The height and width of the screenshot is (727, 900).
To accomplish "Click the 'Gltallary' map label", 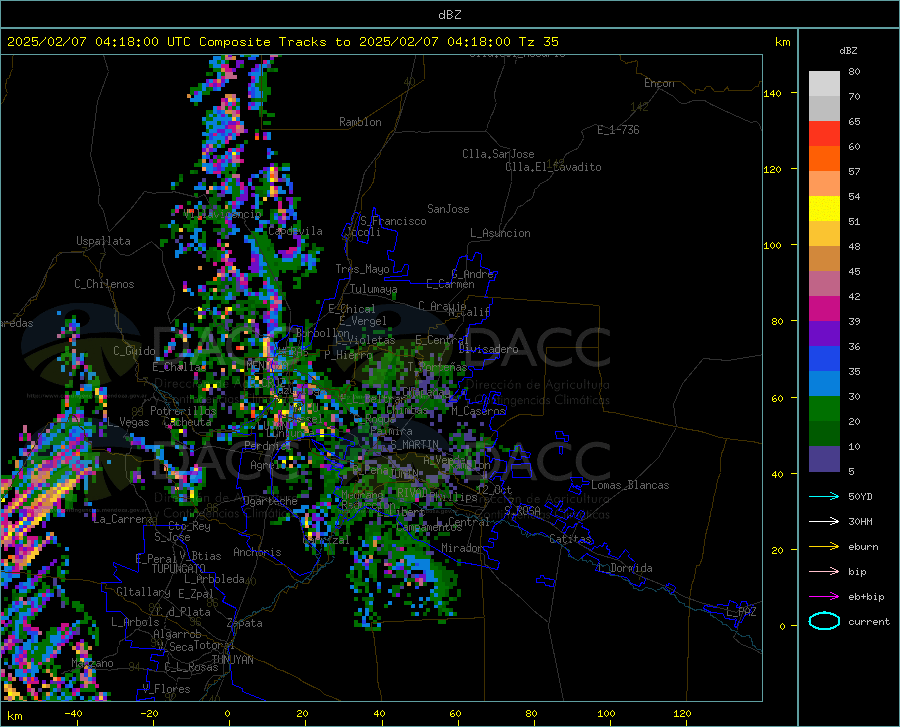I will [x=143, y=592].
